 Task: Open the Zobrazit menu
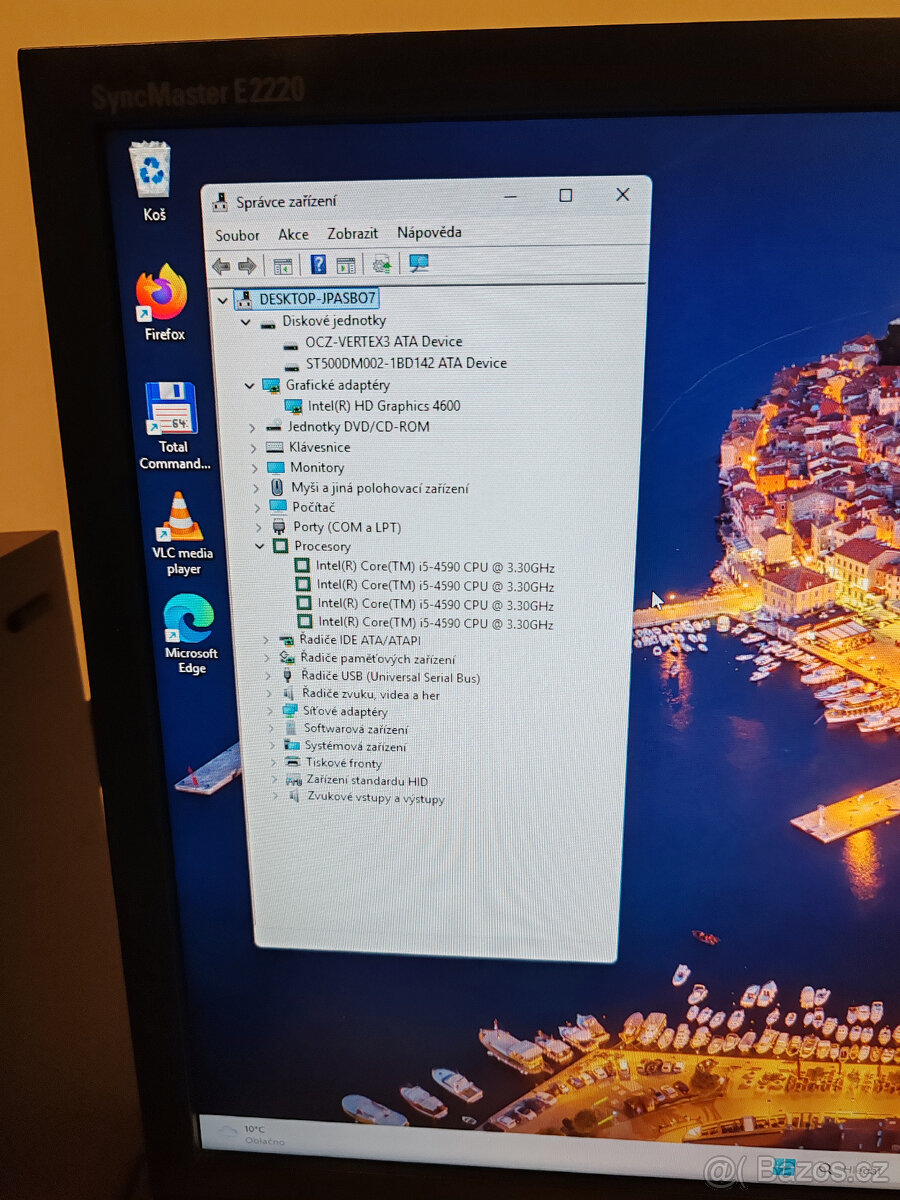click(x=352, y=233)
